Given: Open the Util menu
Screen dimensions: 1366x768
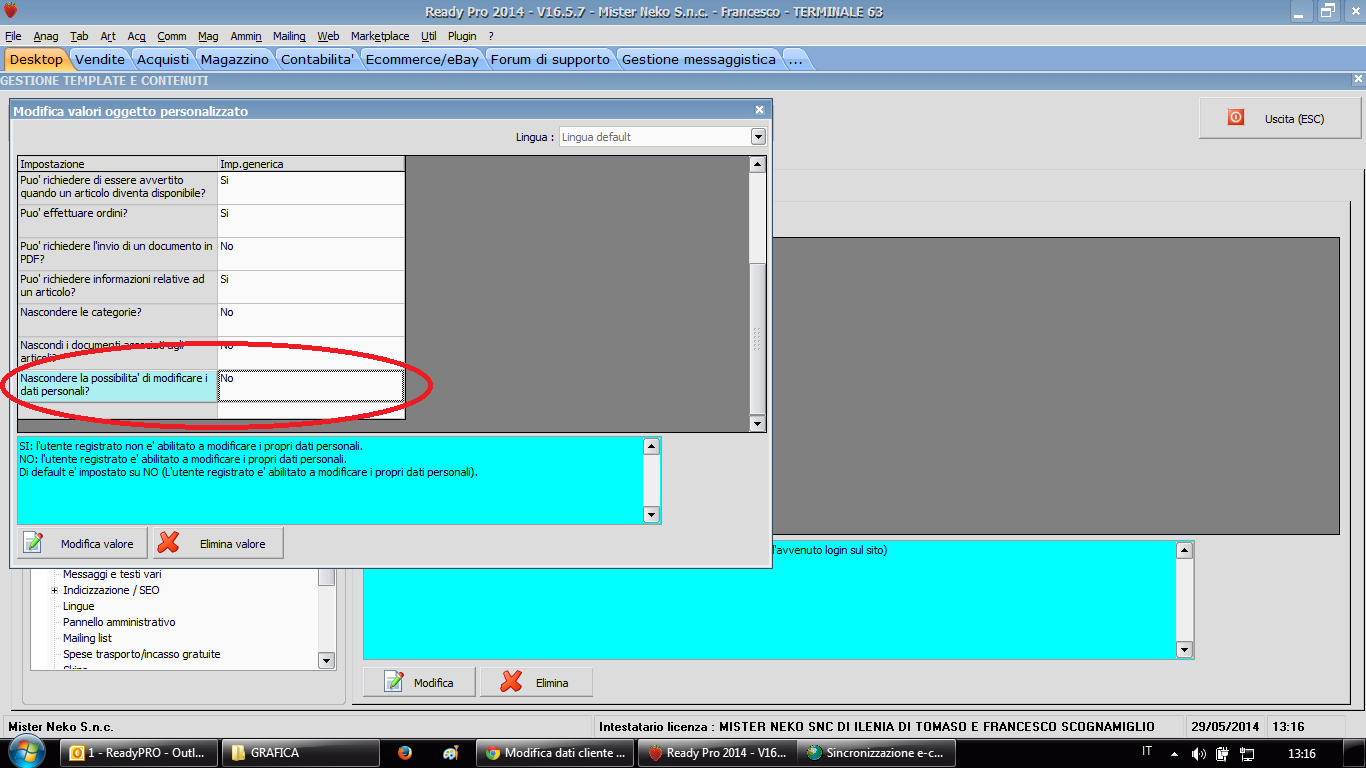Looking at the screenshot, I should (429, 36).
